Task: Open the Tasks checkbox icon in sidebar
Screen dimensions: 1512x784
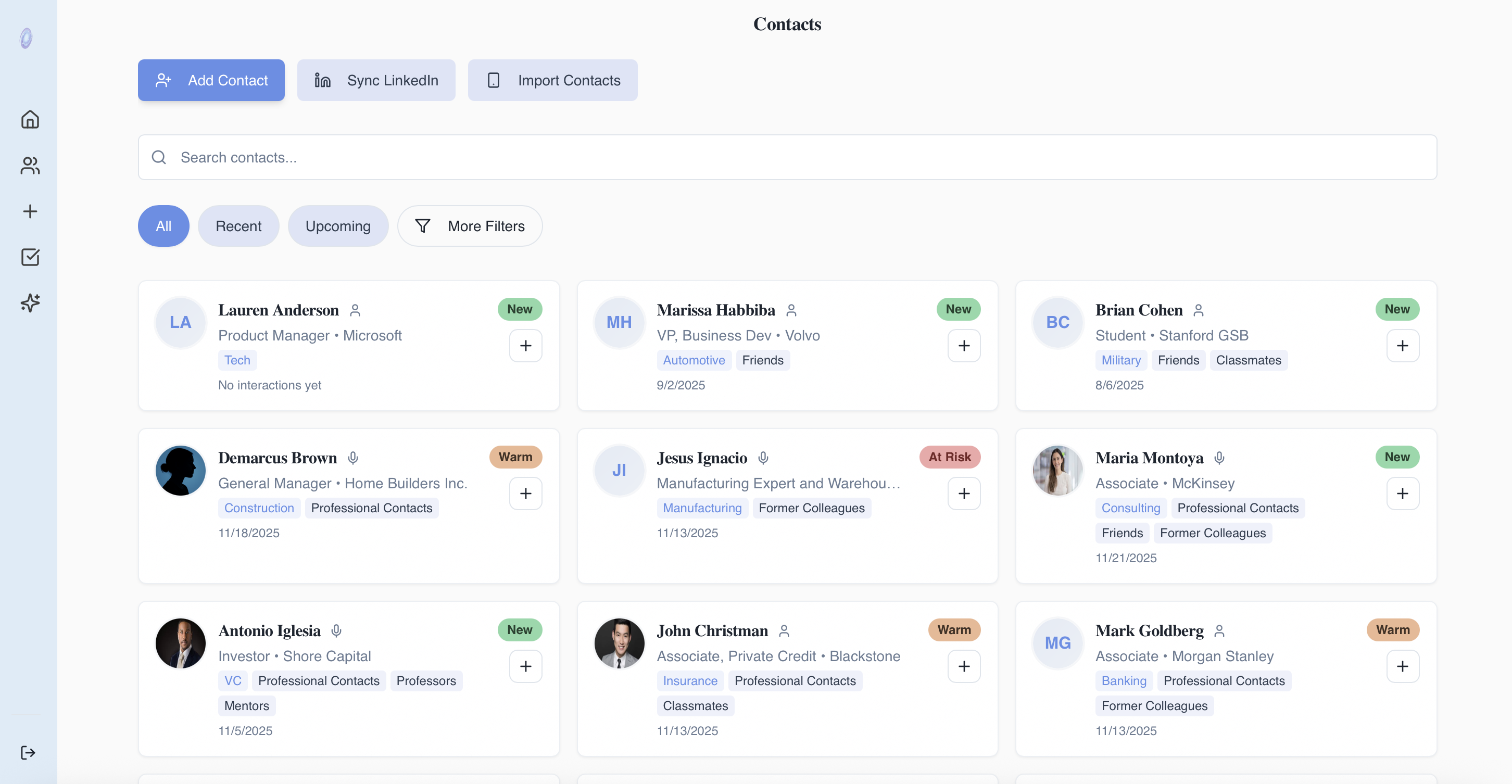Action: point(30,257)
